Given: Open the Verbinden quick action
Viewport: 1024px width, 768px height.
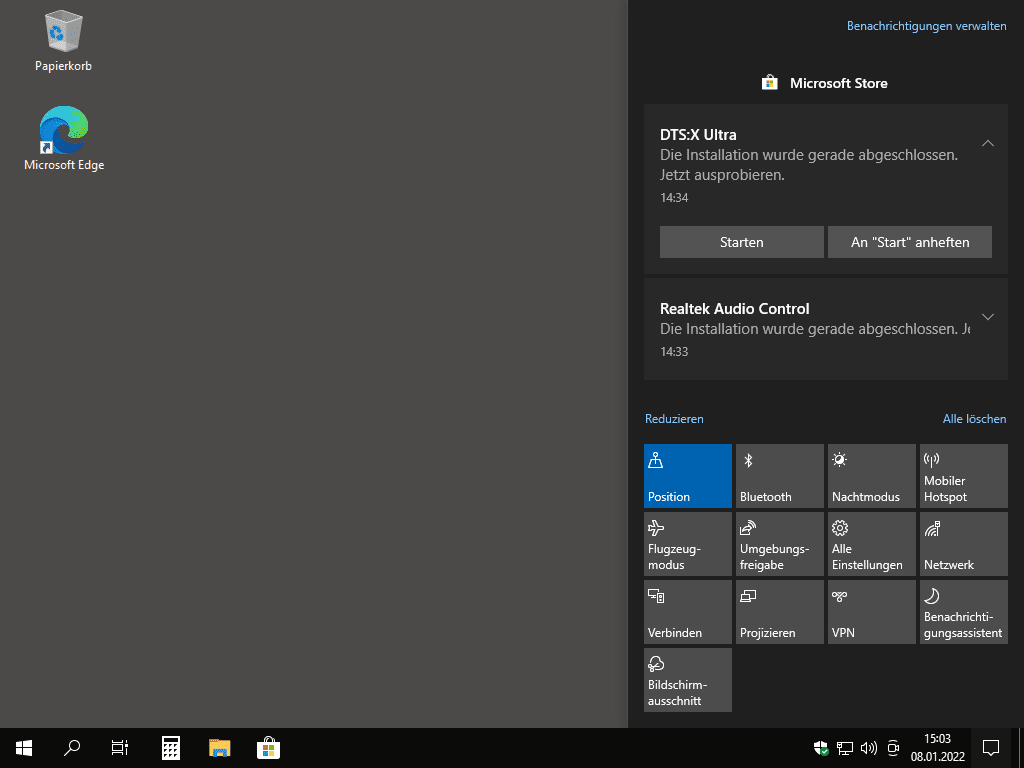Looking at the screenshot, I should point(688,612).
